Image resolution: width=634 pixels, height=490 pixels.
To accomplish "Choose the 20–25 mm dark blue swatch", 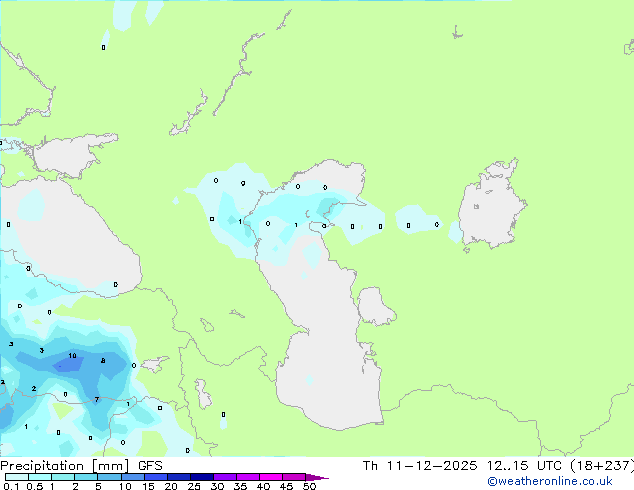I will pyautogui.click(x=179, y=477).
